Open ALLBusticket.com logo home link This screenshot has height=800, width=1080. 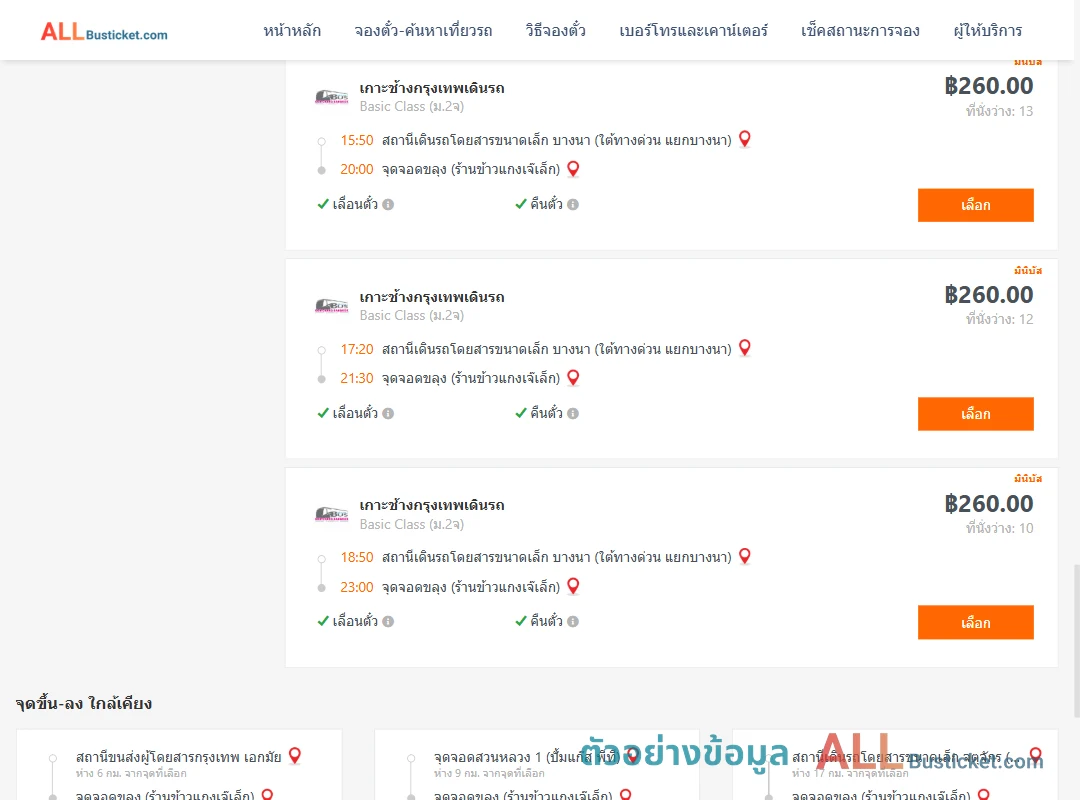[104, 32]
